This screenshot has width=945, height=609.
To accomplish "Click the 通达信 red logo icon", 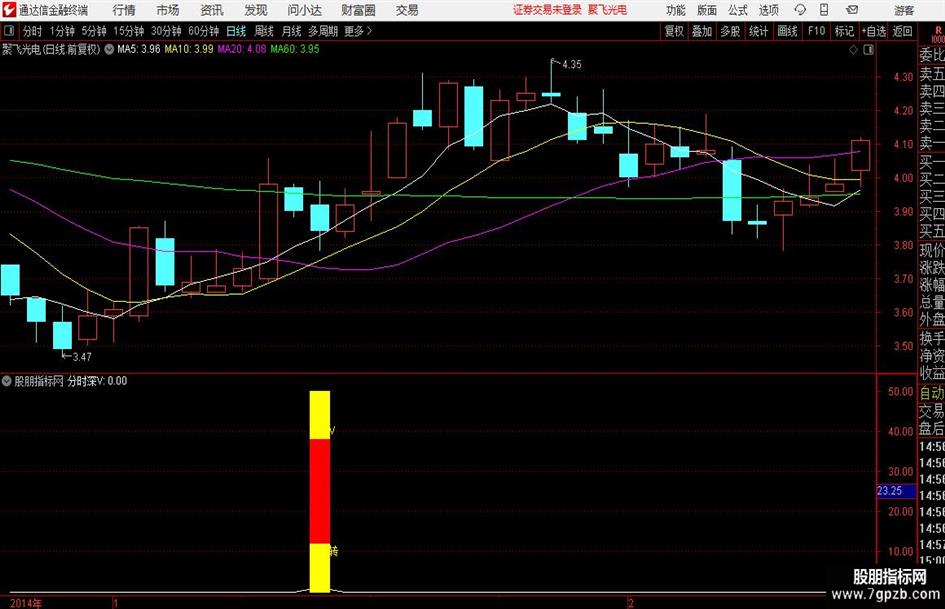I will click(x=8, y=10).
